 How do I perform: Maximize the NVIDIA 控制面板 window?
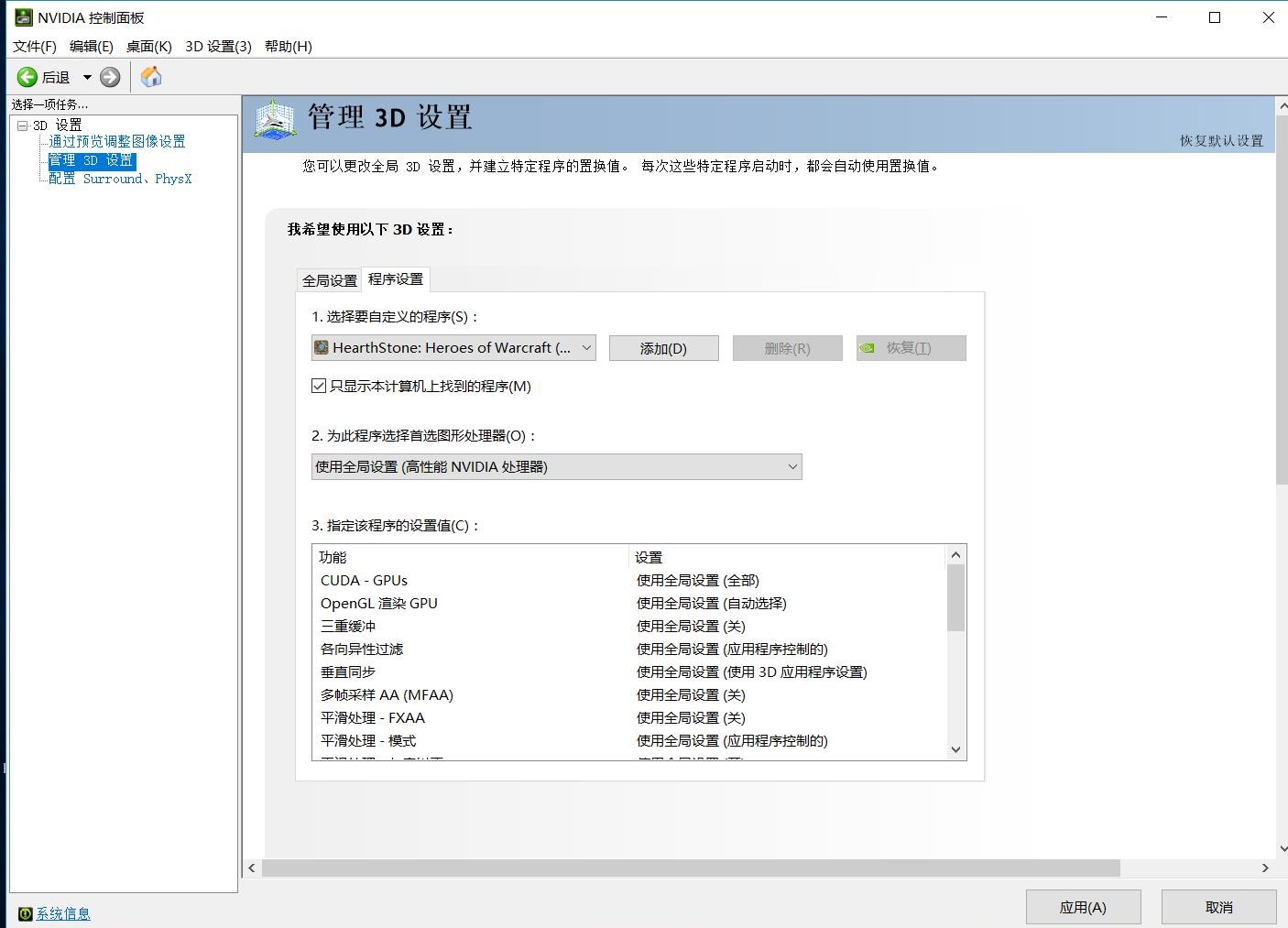[1215, 17]
